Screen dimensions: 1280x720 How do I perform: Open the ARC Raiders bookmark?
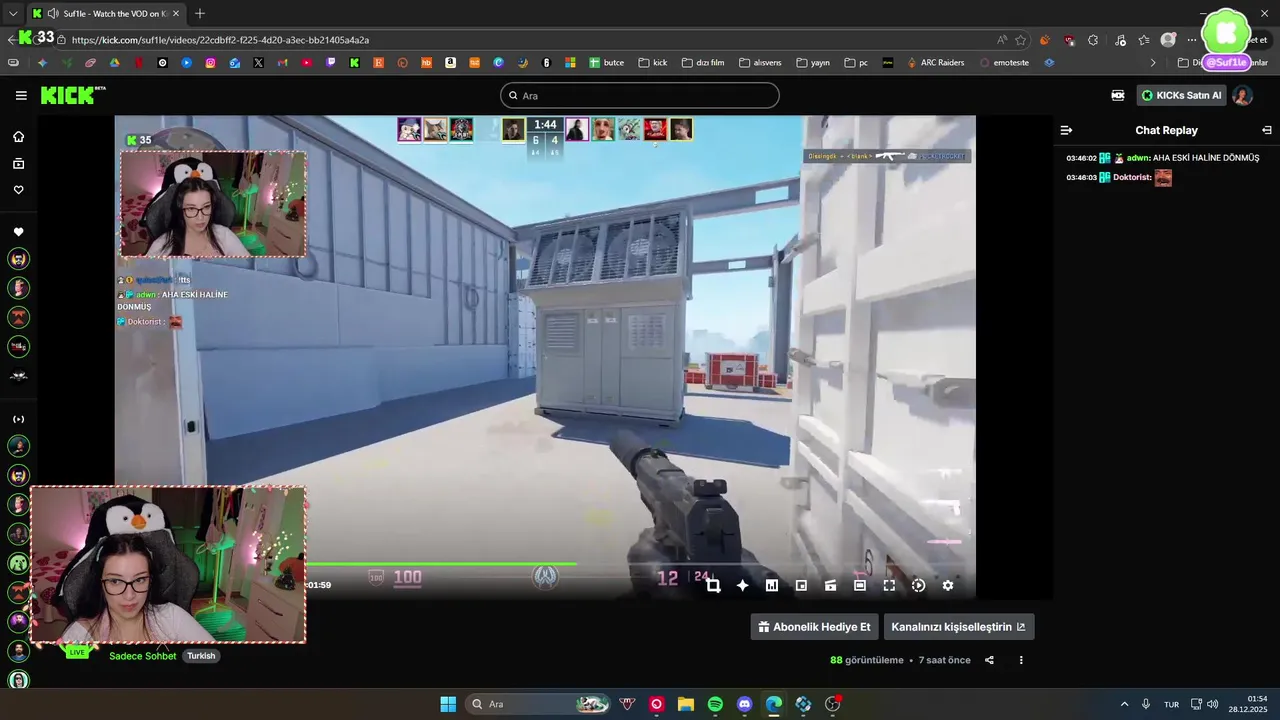[x=936, y=62]
